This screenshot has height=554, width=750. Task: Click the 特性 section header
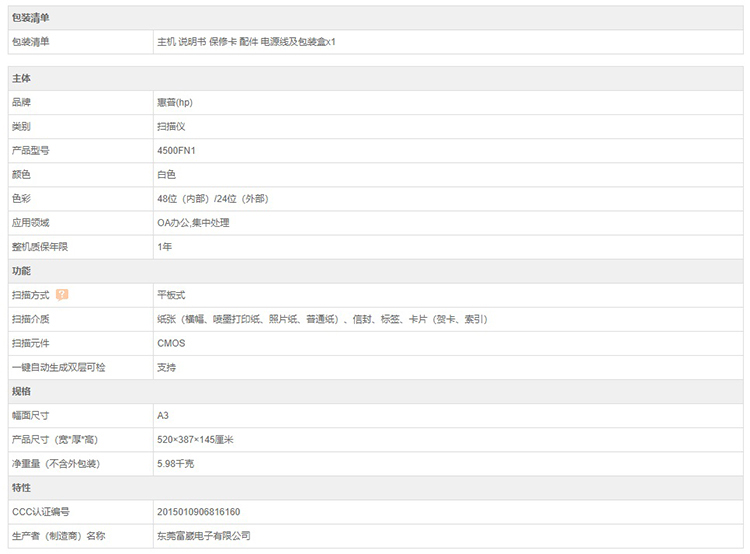coord(21,487)
